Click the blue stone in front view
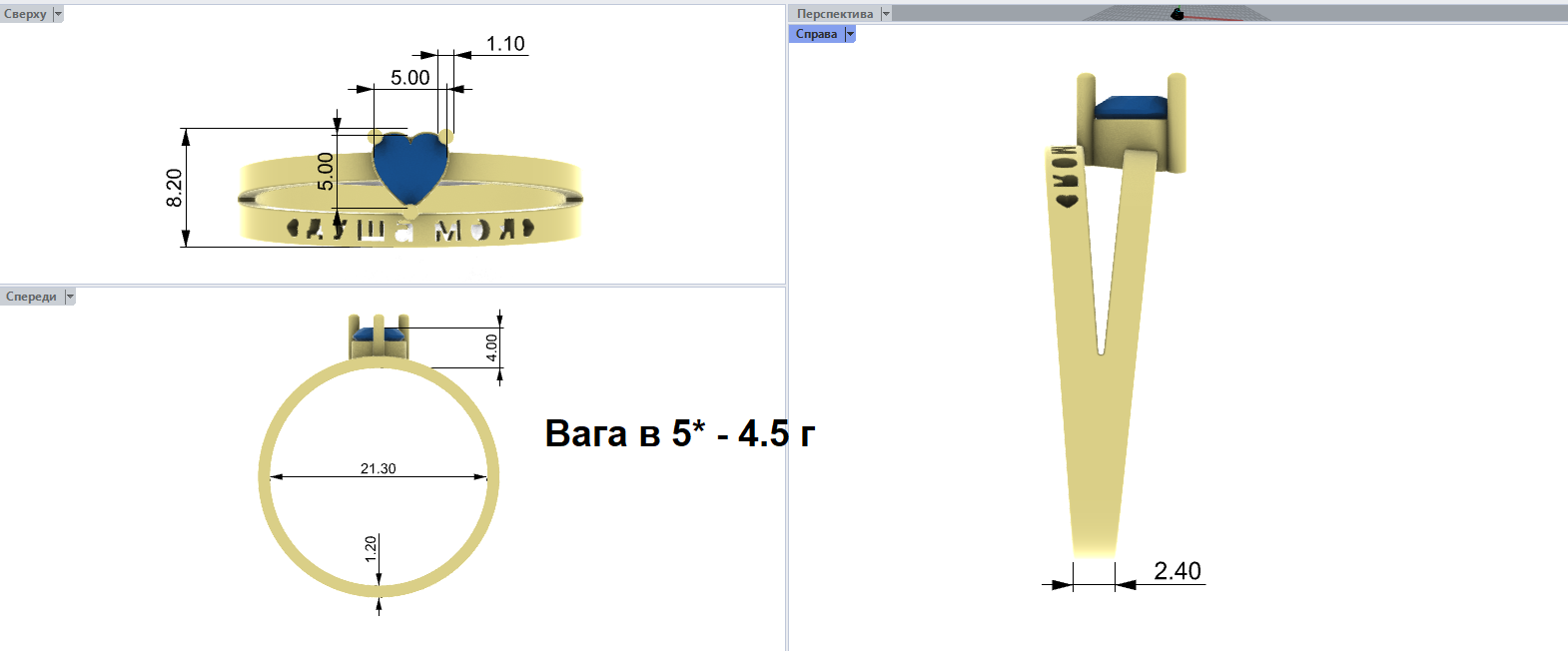The height and width of the screenshot is (651, 1568). pos(379,334)
